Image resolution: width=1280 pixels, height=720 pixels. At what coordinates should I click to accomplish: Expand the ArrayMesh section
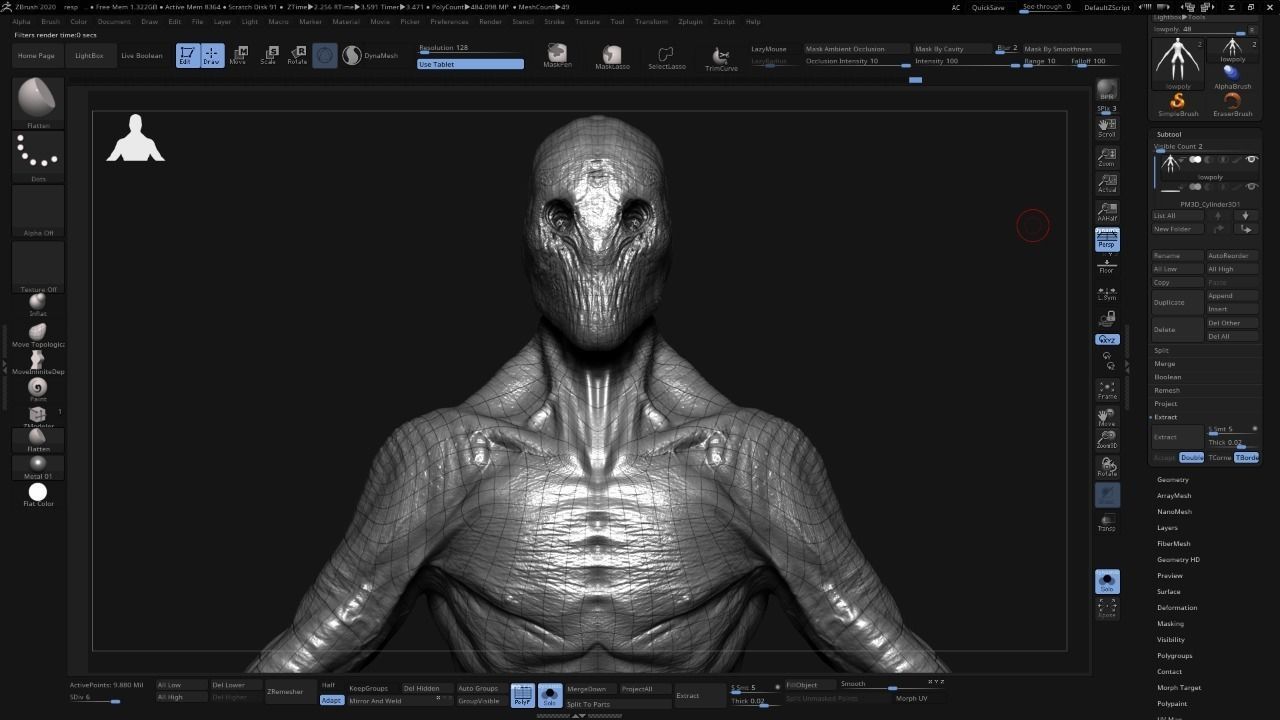(1174, 496)
